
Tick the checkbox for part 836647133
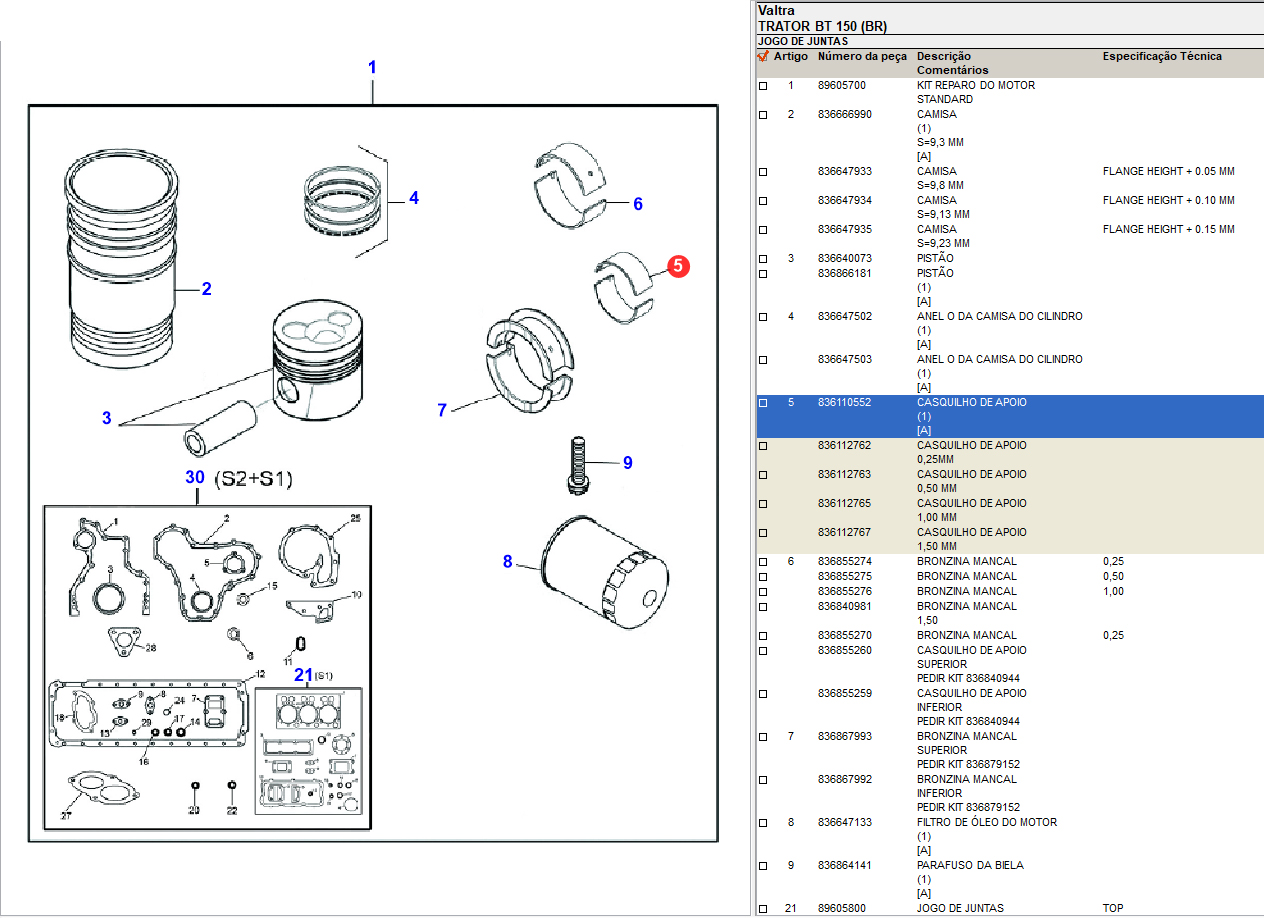tap(763, 823)
